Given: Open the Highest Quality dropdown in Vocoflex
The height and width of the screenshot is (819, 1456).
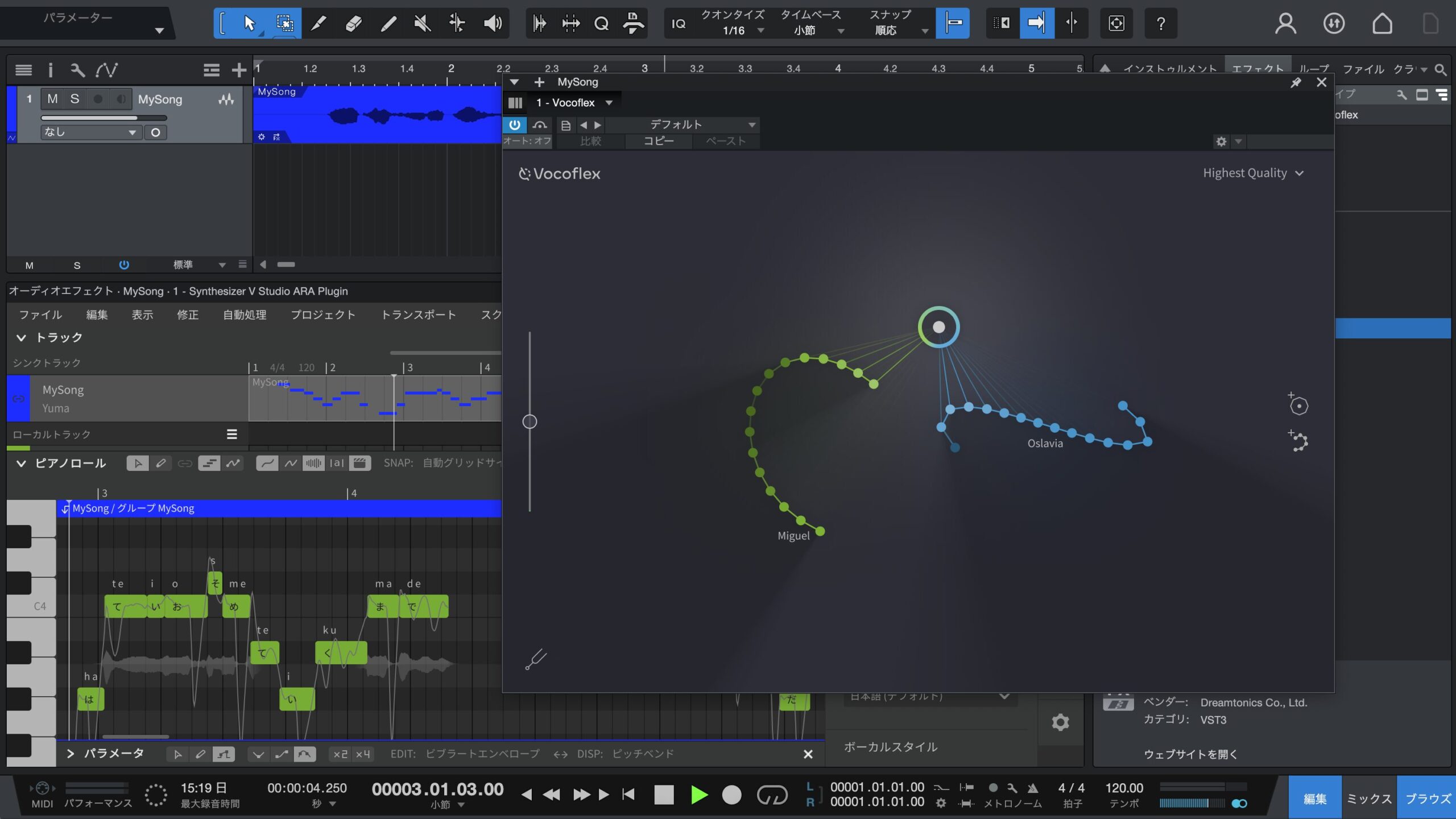Looking at the screenshot, I should [x=1253, y=173].
